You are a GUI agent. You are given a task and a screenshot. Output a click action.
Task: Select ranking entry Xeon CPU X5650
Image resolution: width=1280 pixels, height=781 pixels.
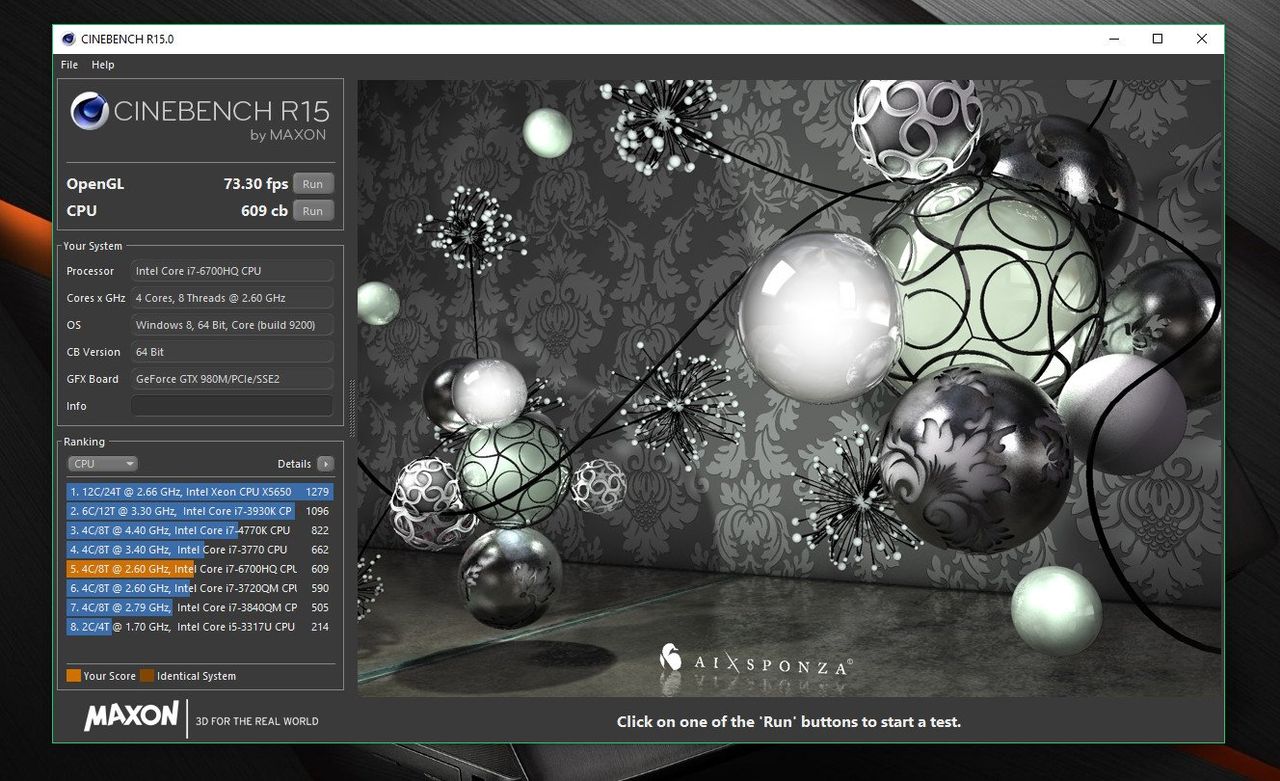(200, 492)
